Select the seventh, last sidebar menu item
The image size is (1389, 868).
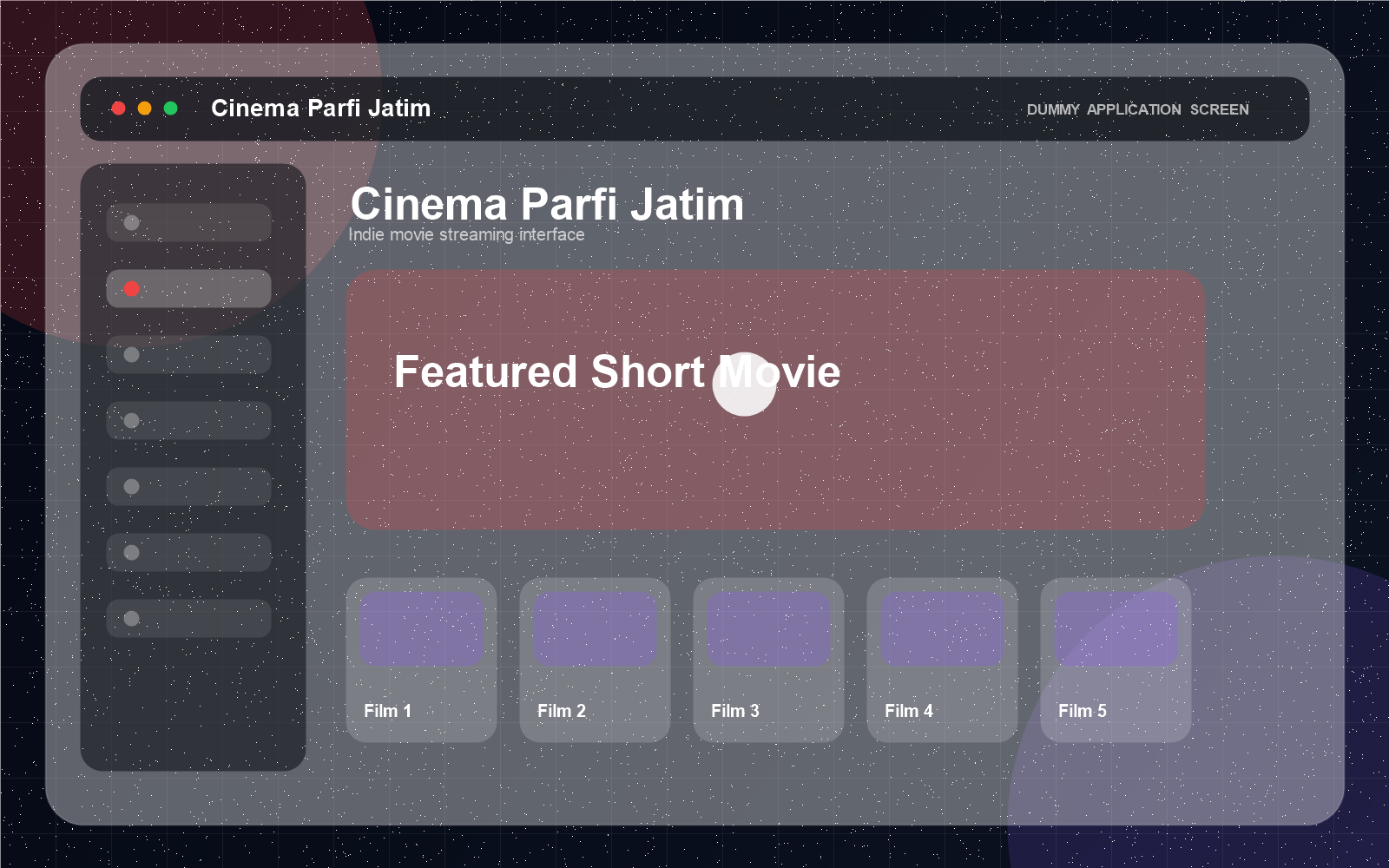188,619
